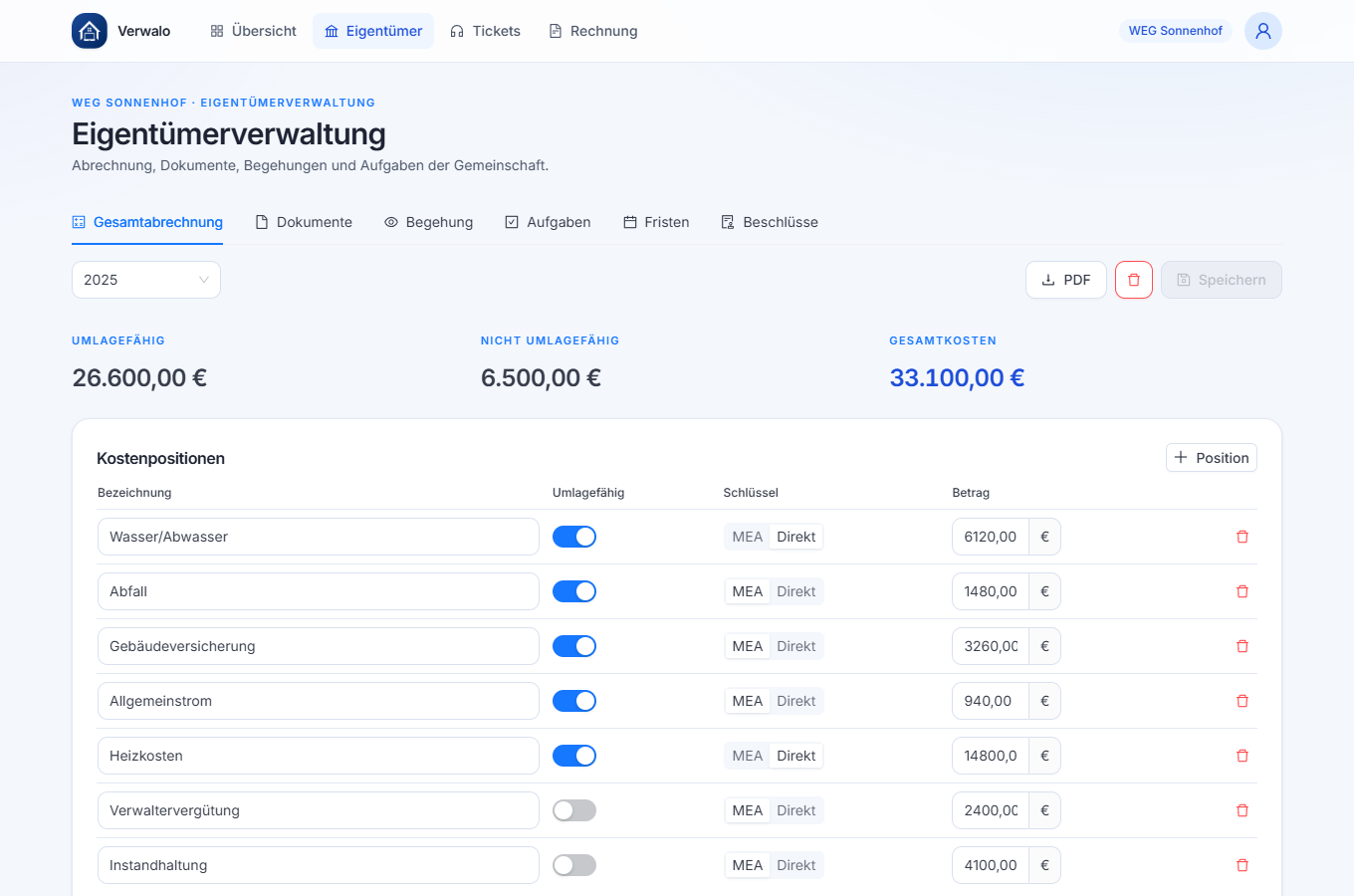The image size is (1354, 896).
Task: Open the 2025 year dropdown
Action: [x=146, y=280]
